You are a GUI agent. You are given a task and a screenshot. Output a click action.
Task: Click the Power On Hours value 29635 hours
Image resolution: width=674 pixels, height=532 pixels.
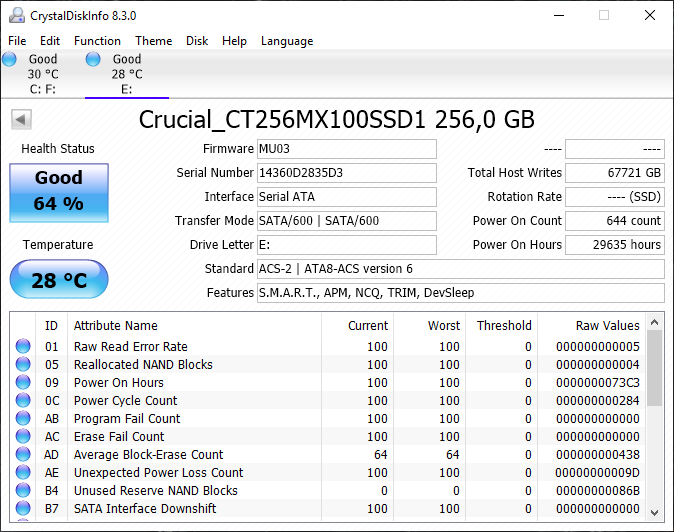tap(615, 245)
